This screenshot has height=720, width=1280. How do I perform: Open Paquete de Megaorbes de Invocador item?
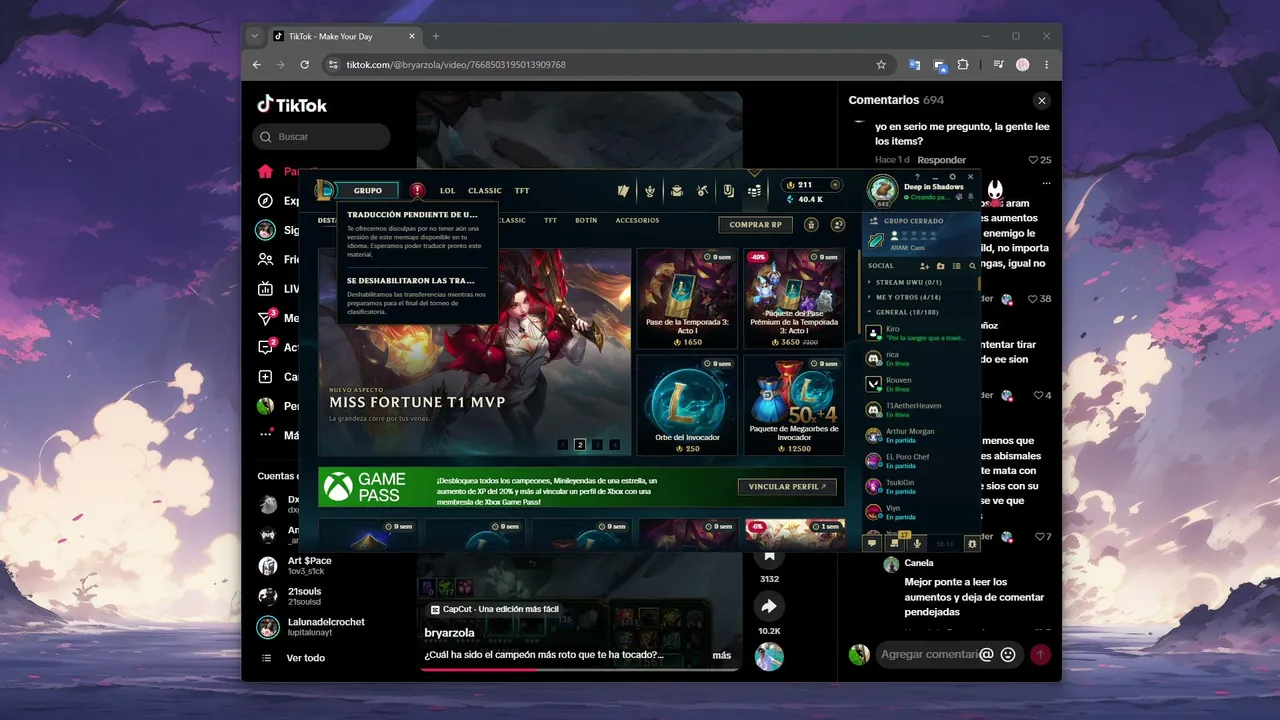794,405
